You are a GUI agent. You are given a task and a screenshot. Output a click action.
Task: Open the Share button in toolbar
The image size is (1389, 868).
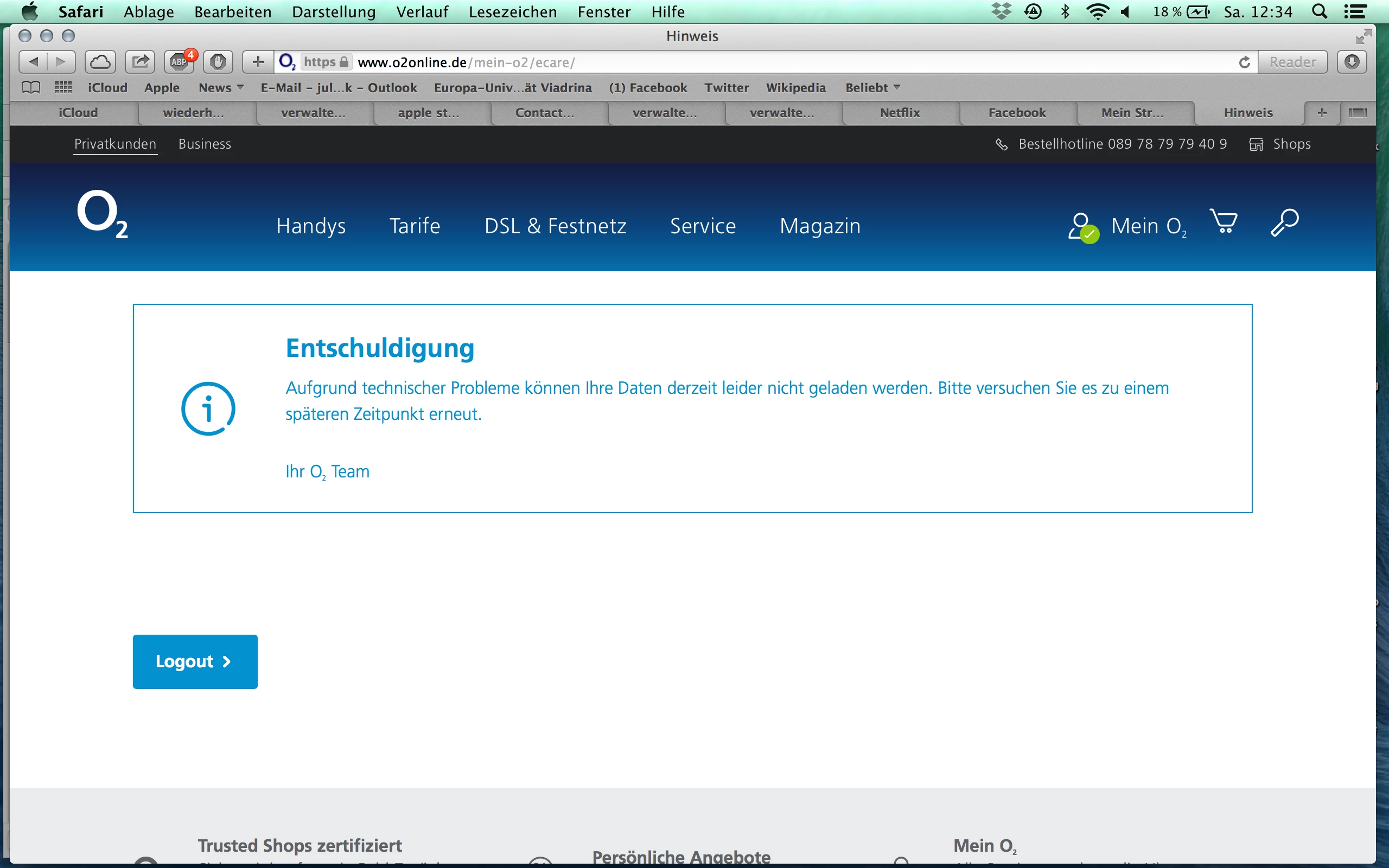click(x=140, y=62)
